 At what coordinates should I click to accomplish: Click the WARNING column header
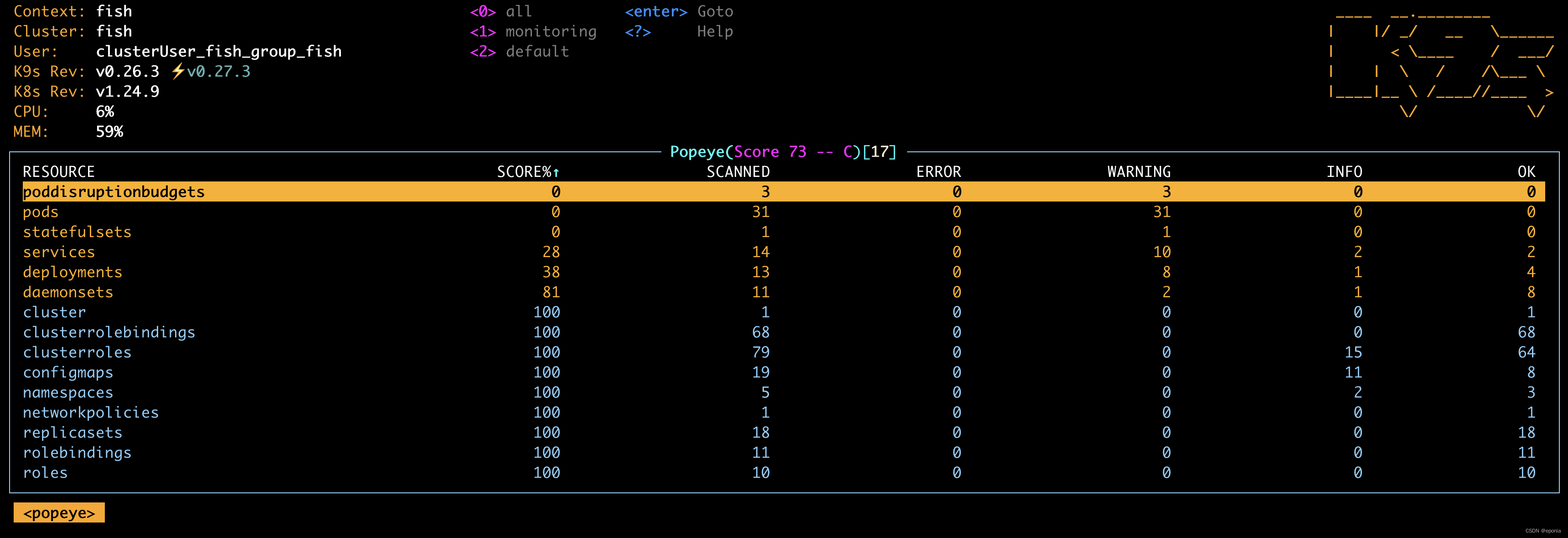[x=1139, y=171]
